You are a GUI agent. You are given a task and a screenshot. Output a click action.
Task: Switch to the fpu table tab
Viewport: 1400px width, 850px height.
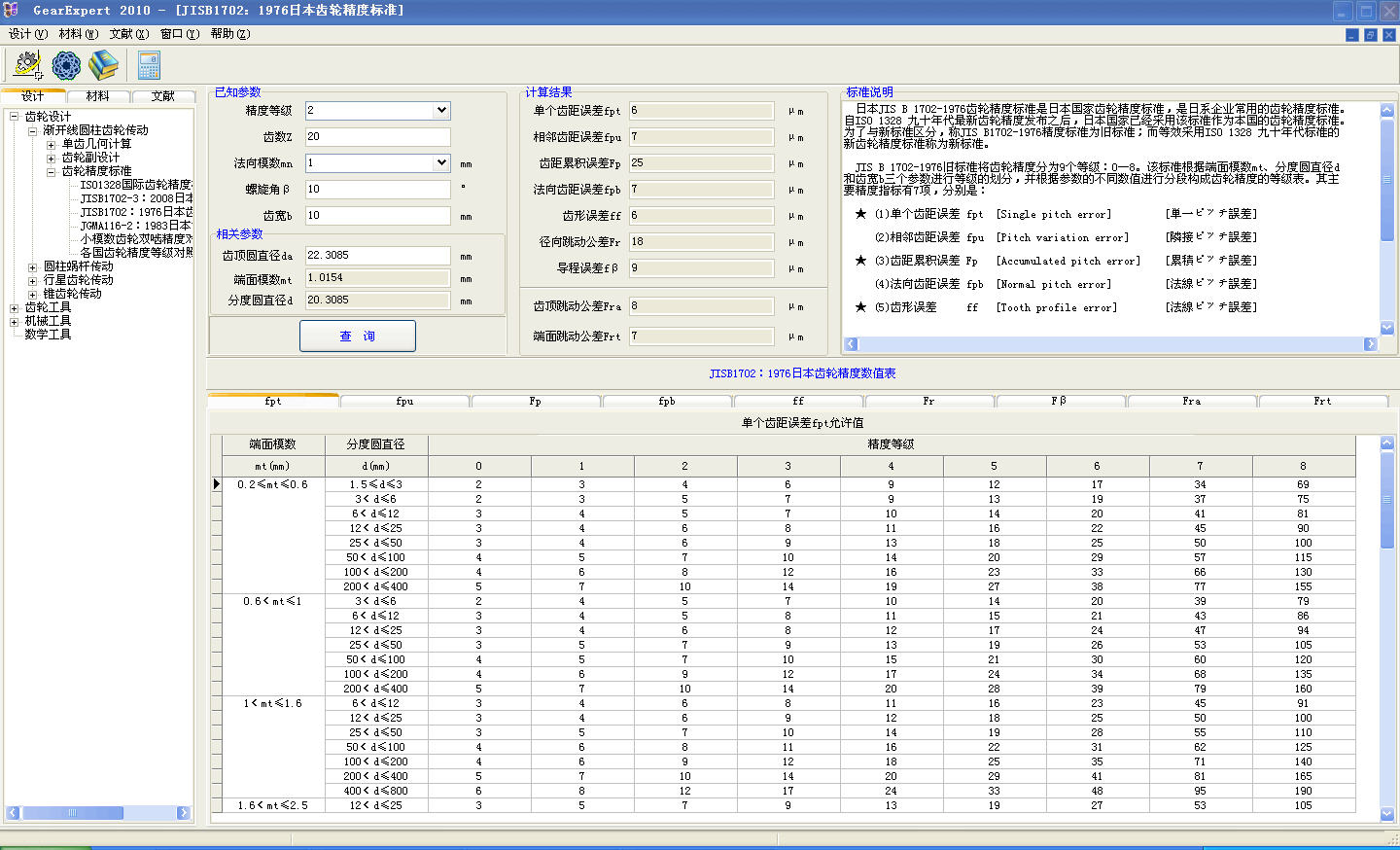(404, 401)
